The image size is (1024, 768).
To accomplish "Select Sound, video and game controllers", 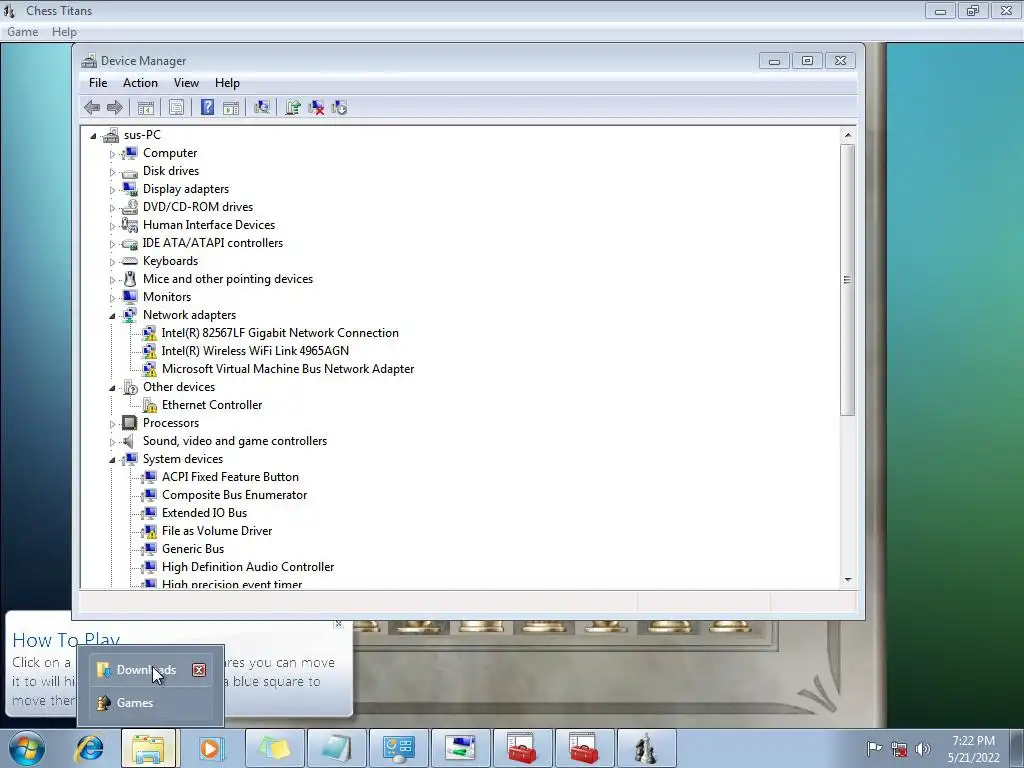I will point(235,441).
